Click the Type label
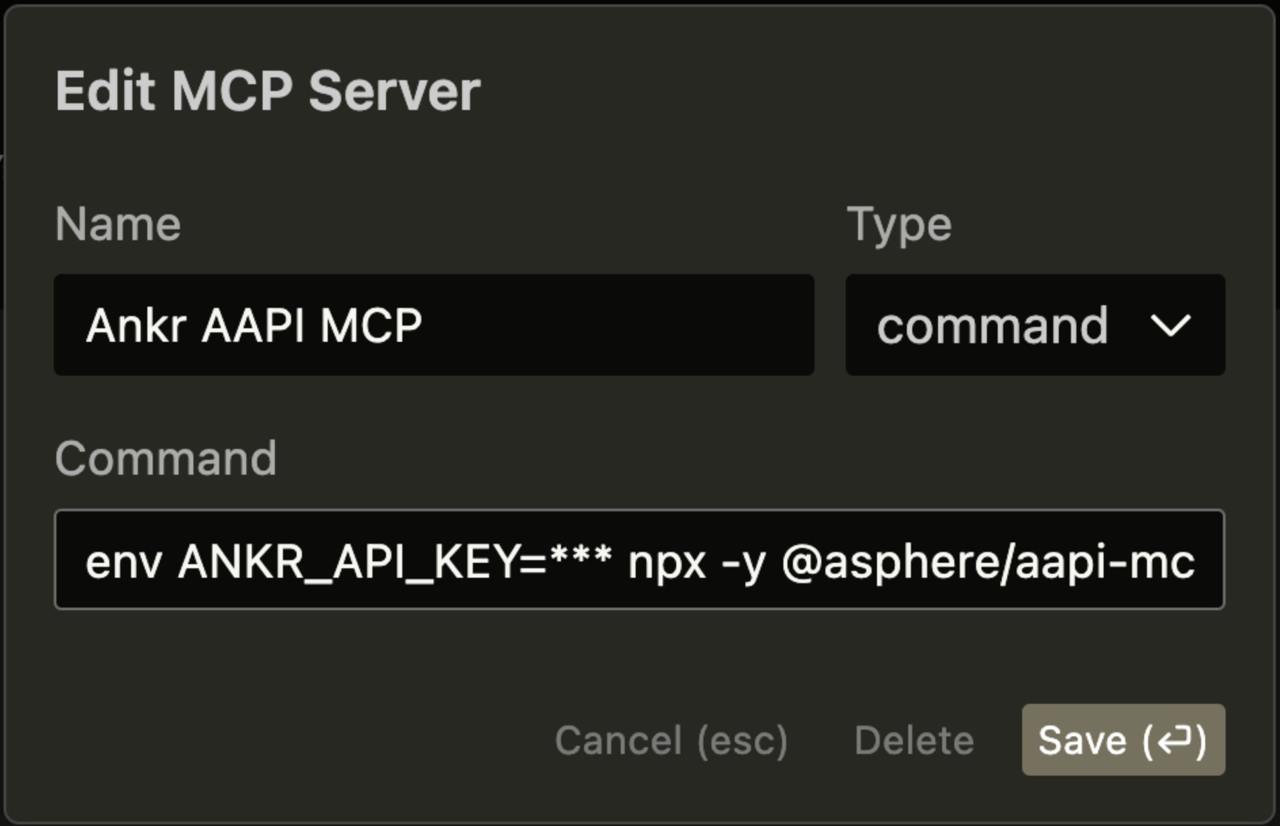Viewport: 1280px width, 826px height. point(899,223)
